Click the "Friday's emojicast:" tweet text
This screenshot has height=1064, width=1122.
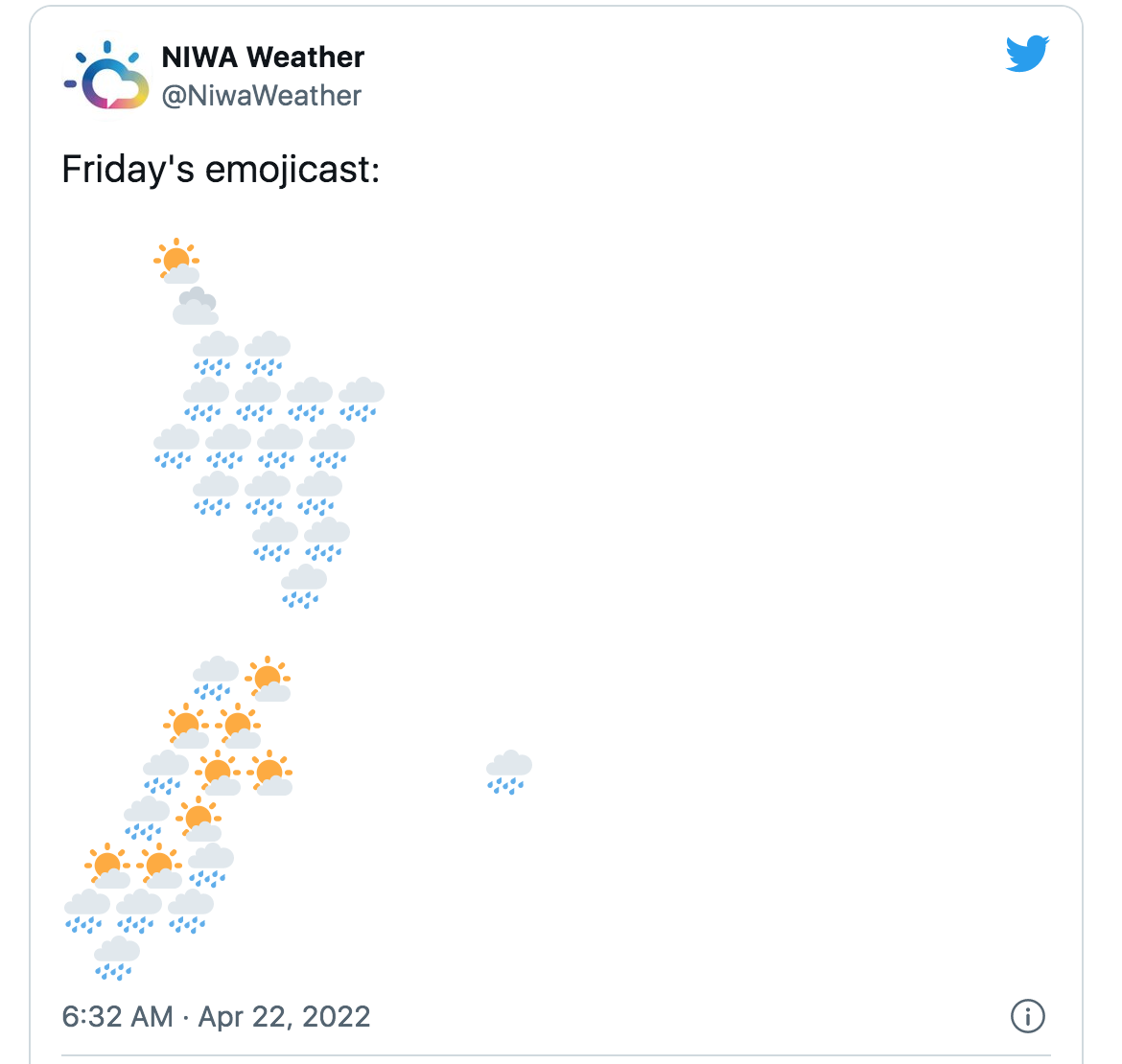[x=221, y=170]
